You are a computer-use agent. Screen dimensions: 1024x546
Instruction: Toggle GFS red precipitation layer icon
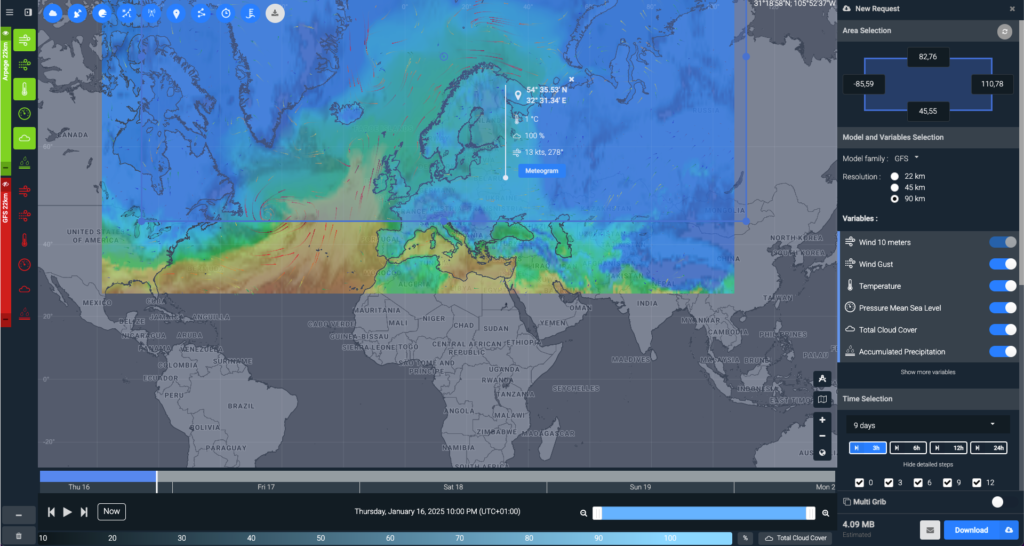pyautogui.click(x=24, y=314)
